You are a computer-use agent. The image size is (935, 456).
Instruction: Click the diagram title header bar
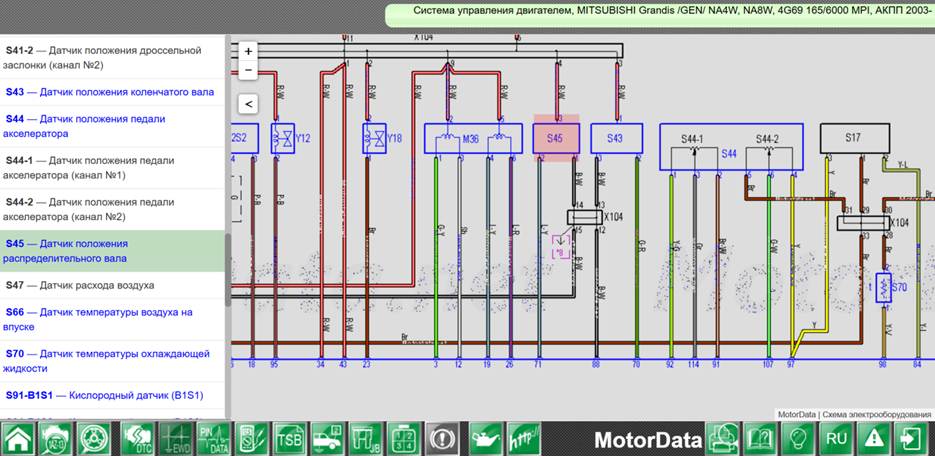click(x=660, y=15)
